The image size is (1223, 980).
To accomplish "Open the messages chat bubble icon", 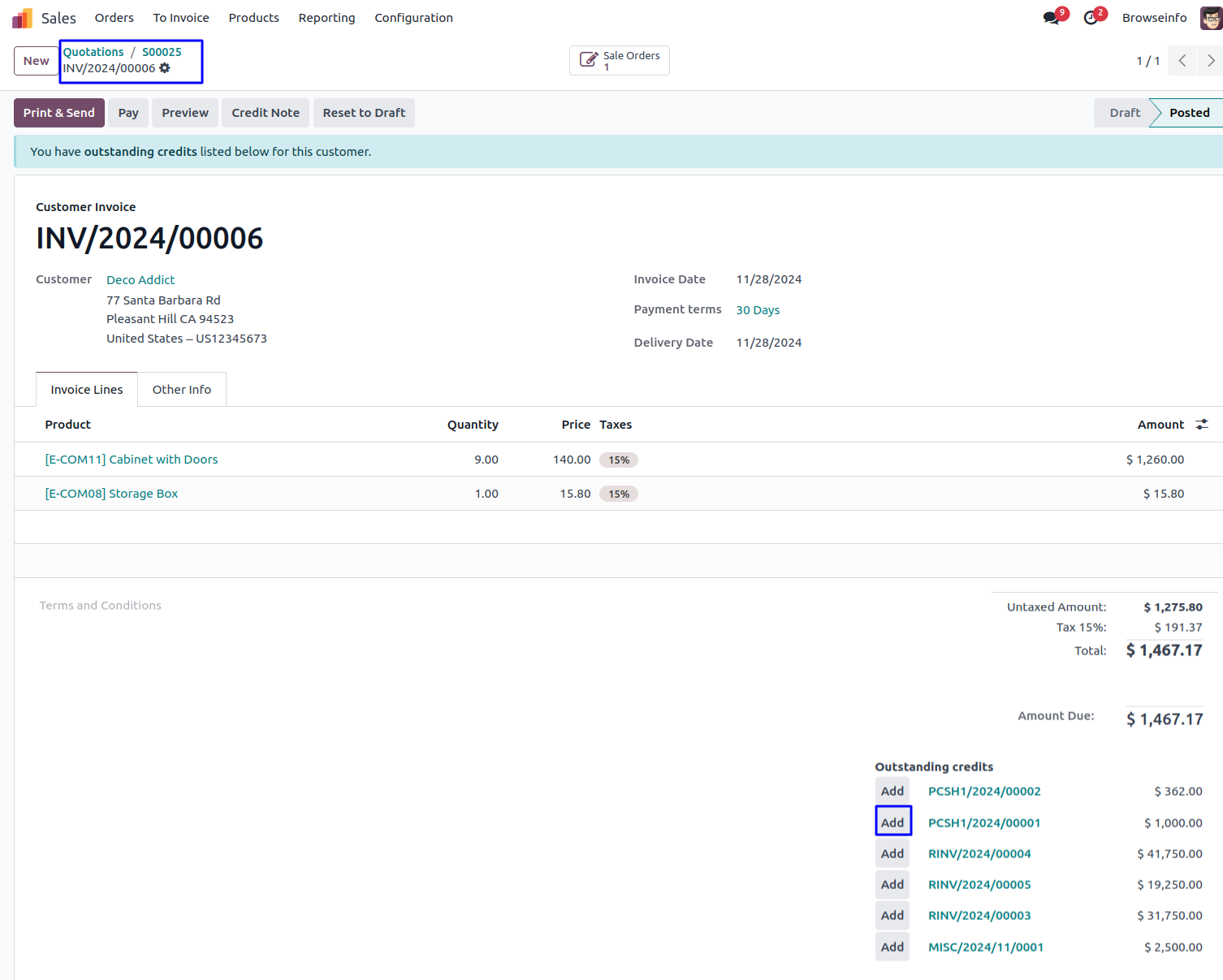I will (x=1052, y=18).
